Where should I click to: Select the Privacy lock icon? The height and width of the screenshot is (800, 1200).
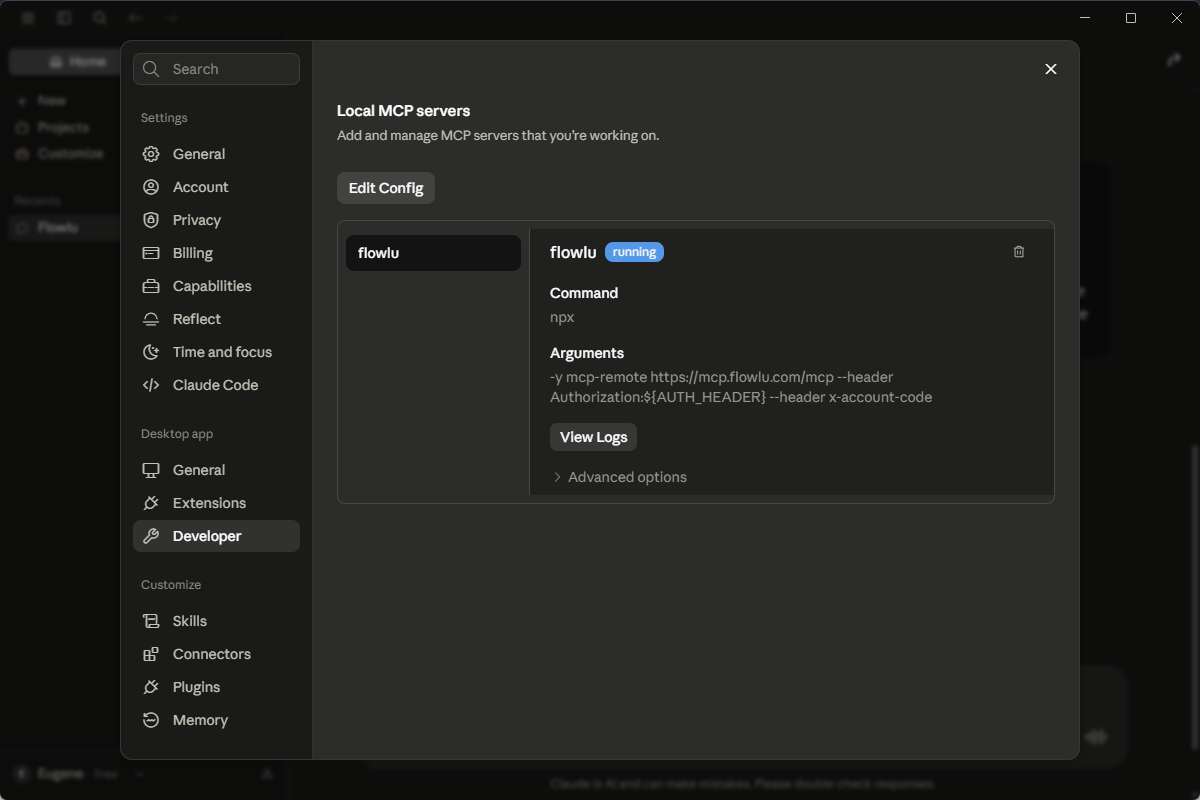[x=151, y=220]
